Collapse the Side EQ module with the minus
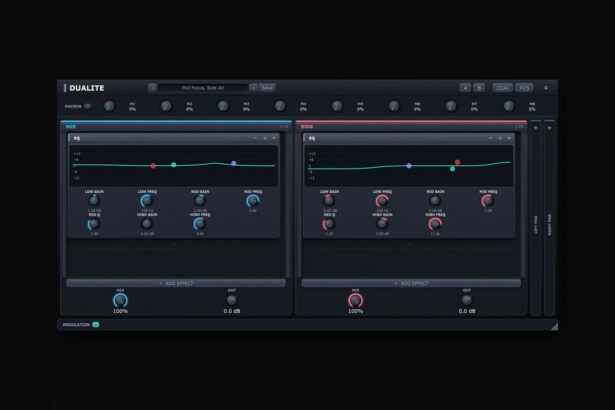This screenshot has height=410, width=615. tap(491, 138)
